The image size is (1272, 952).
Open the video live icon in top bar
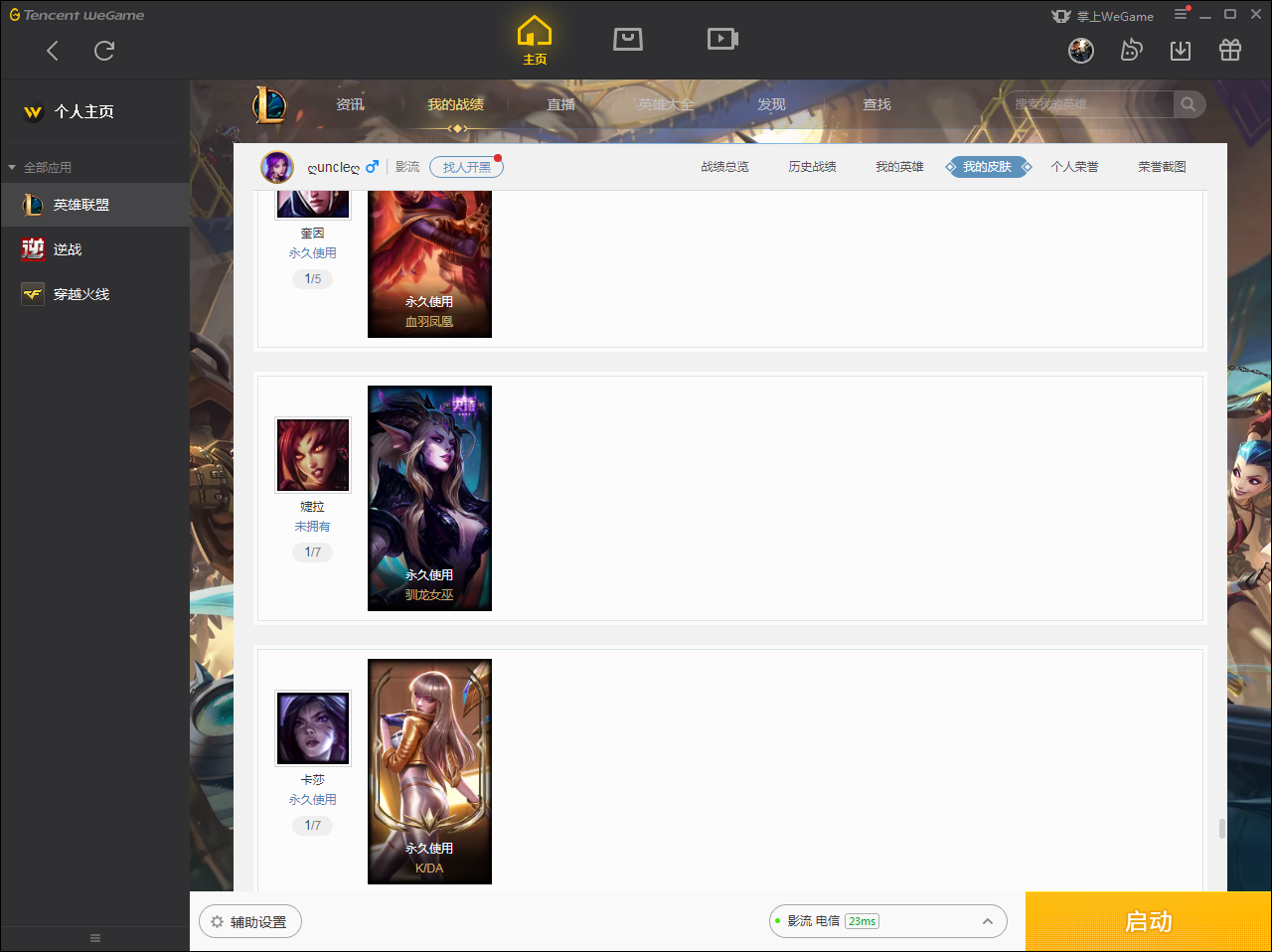point(722,39)
